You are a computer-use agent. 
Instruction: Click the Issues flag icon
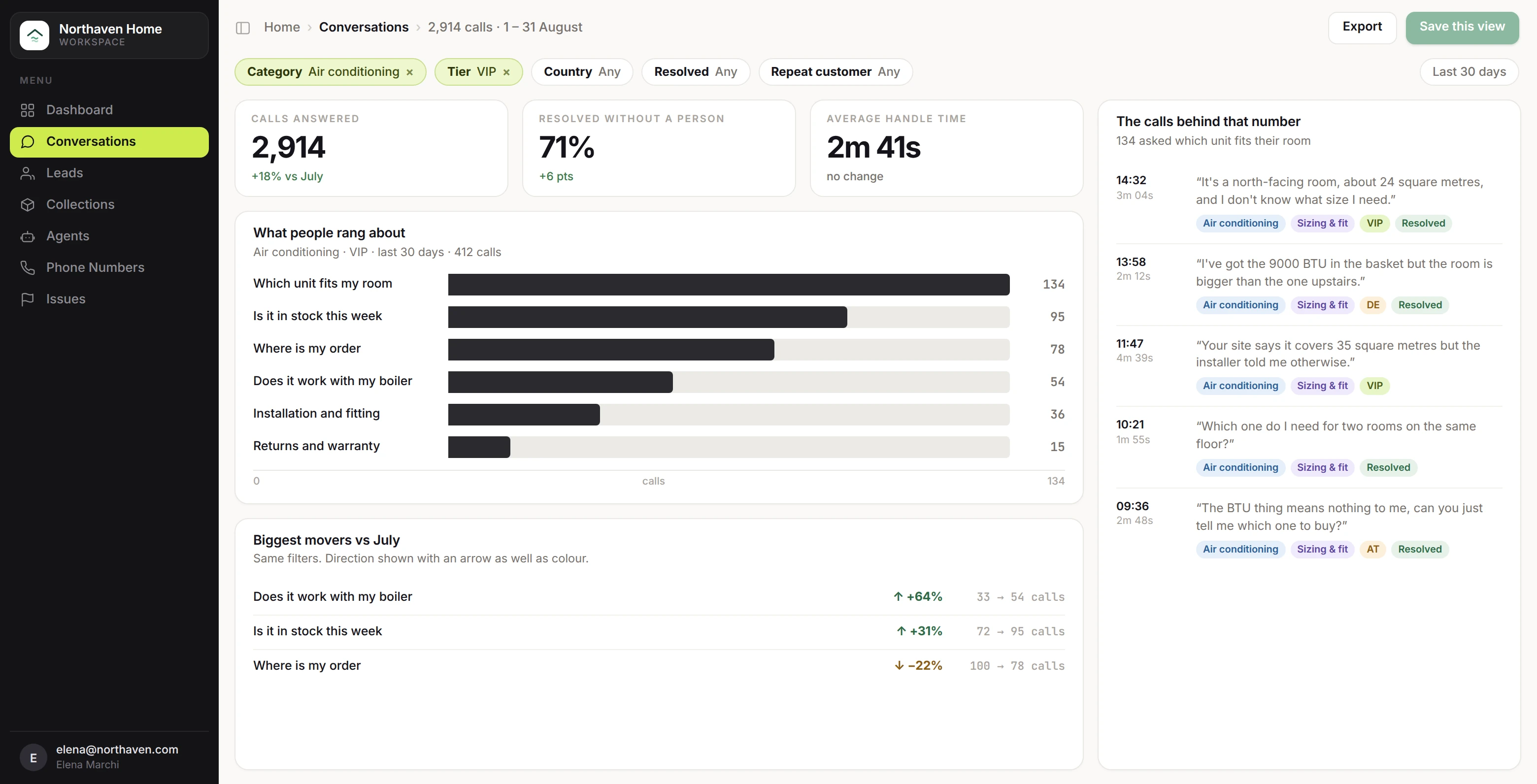(x=28, y=299)
